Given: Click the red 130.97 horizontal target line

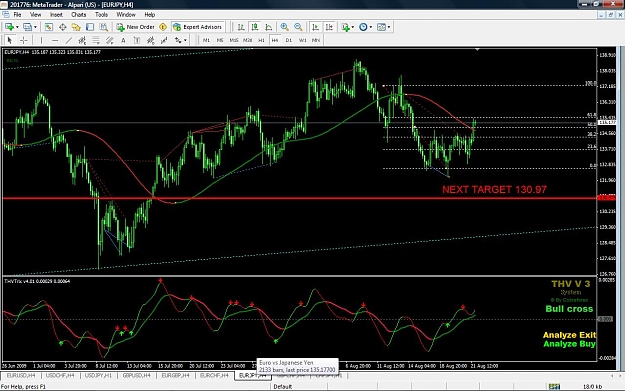Looking at the screenshot, I should 299,198.
